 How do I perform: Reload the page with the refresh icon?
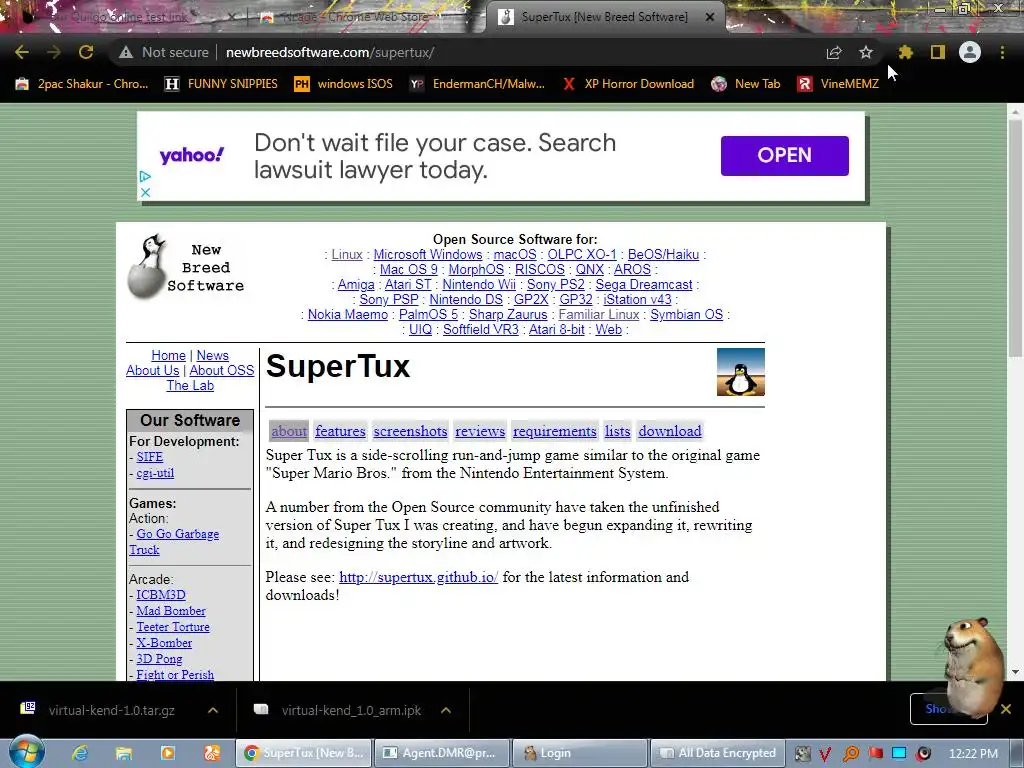point(86,52)
